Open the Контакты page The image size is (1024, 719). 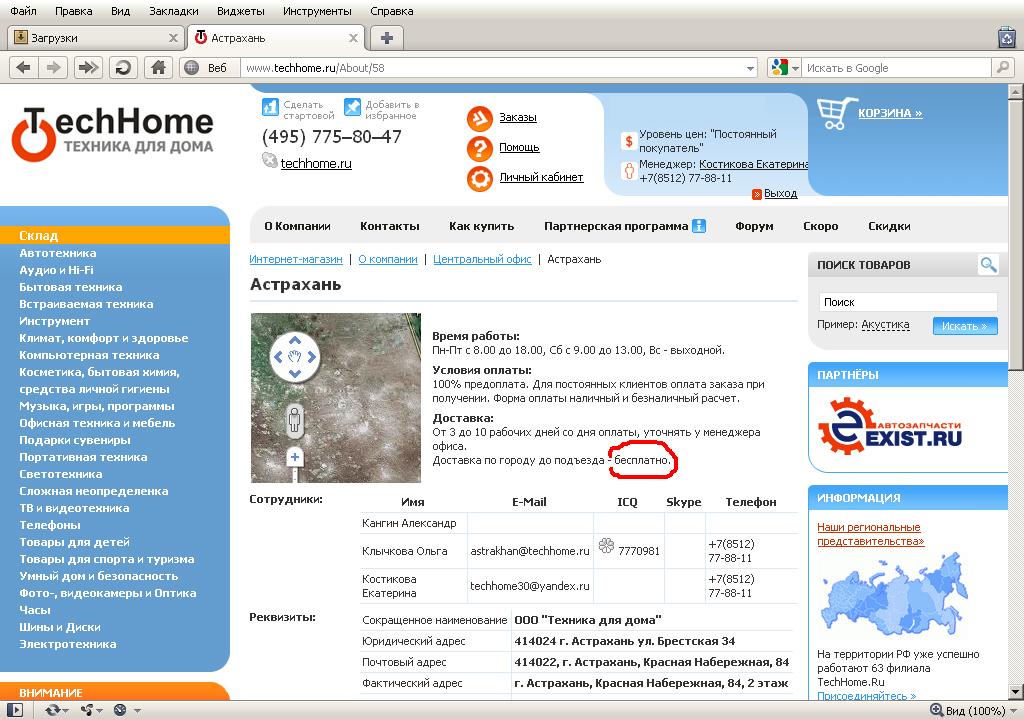(x=390, y=226)
